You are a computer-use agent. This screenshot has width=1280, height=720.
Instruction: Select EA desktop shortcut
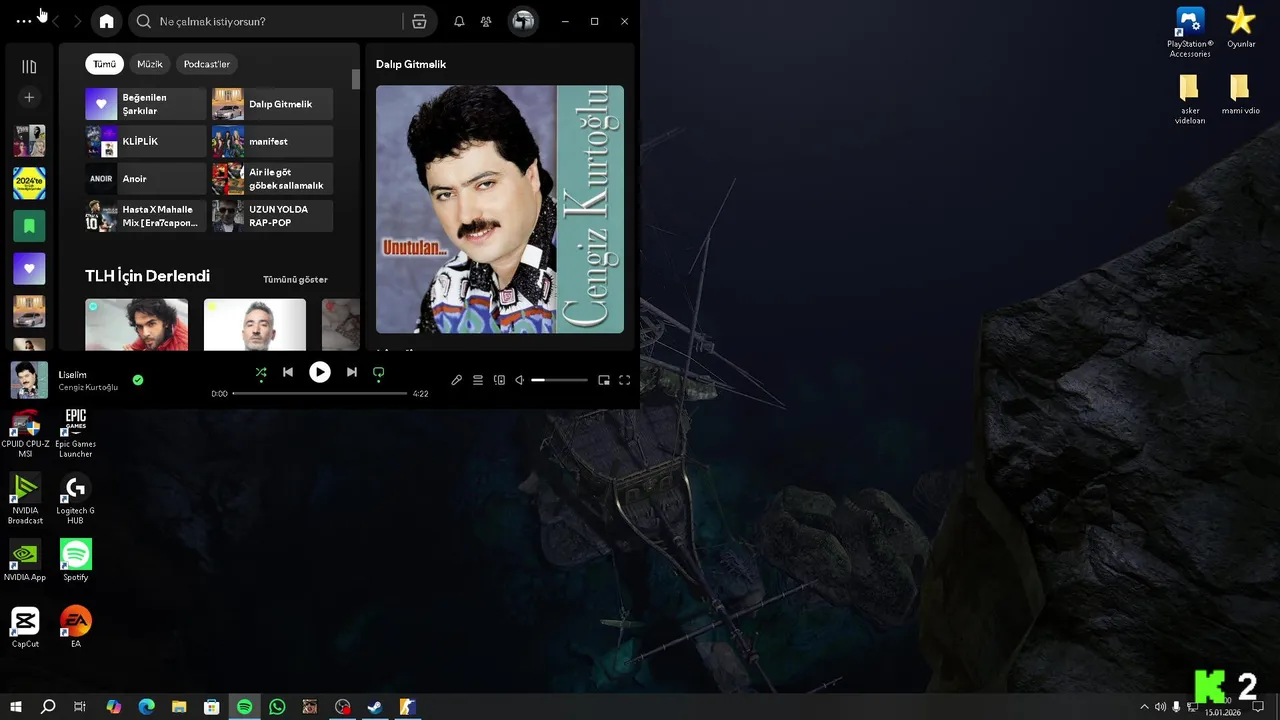[x=75, y=627]
